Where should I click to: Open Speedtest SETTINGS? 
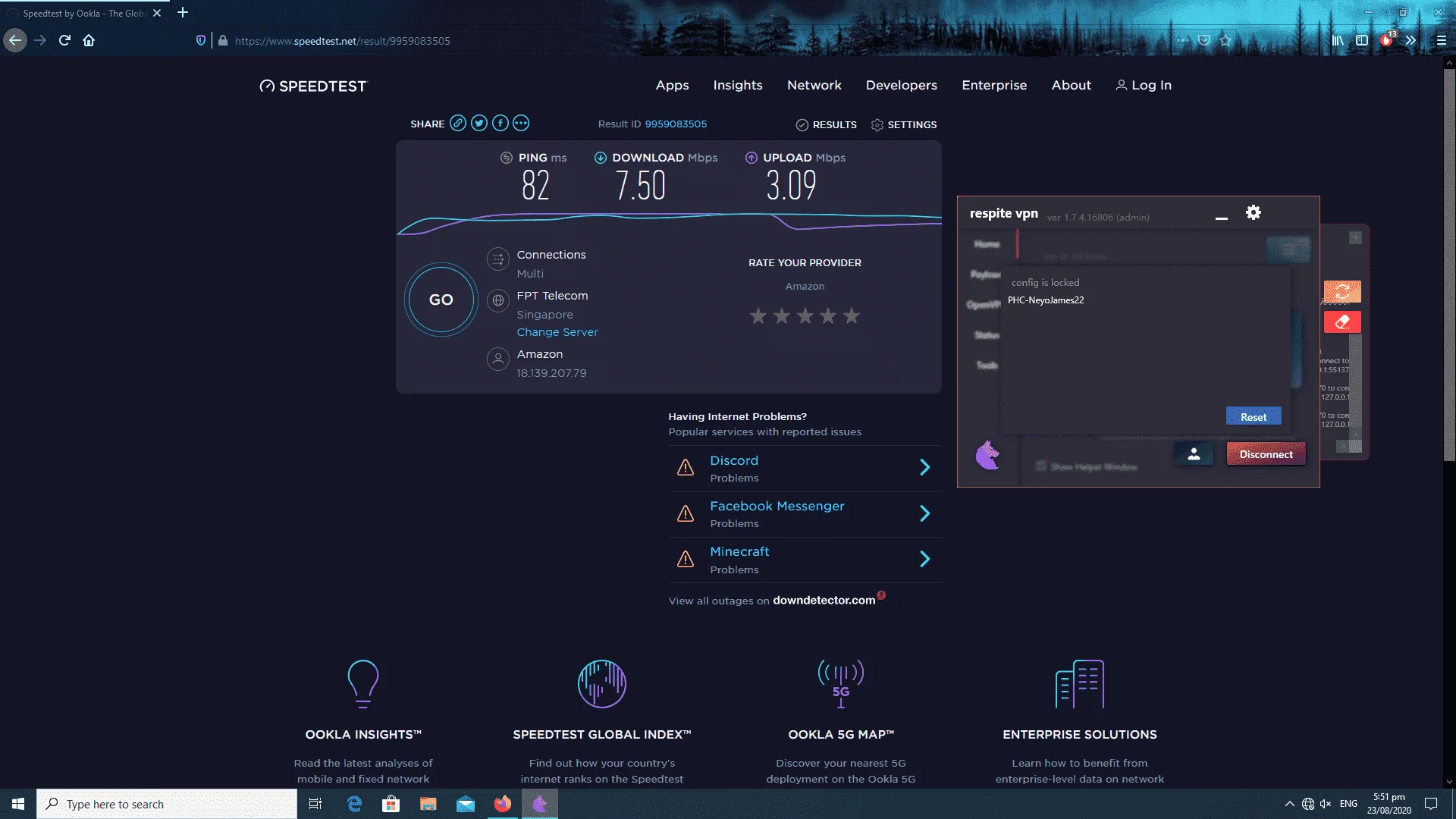[904, 124]
